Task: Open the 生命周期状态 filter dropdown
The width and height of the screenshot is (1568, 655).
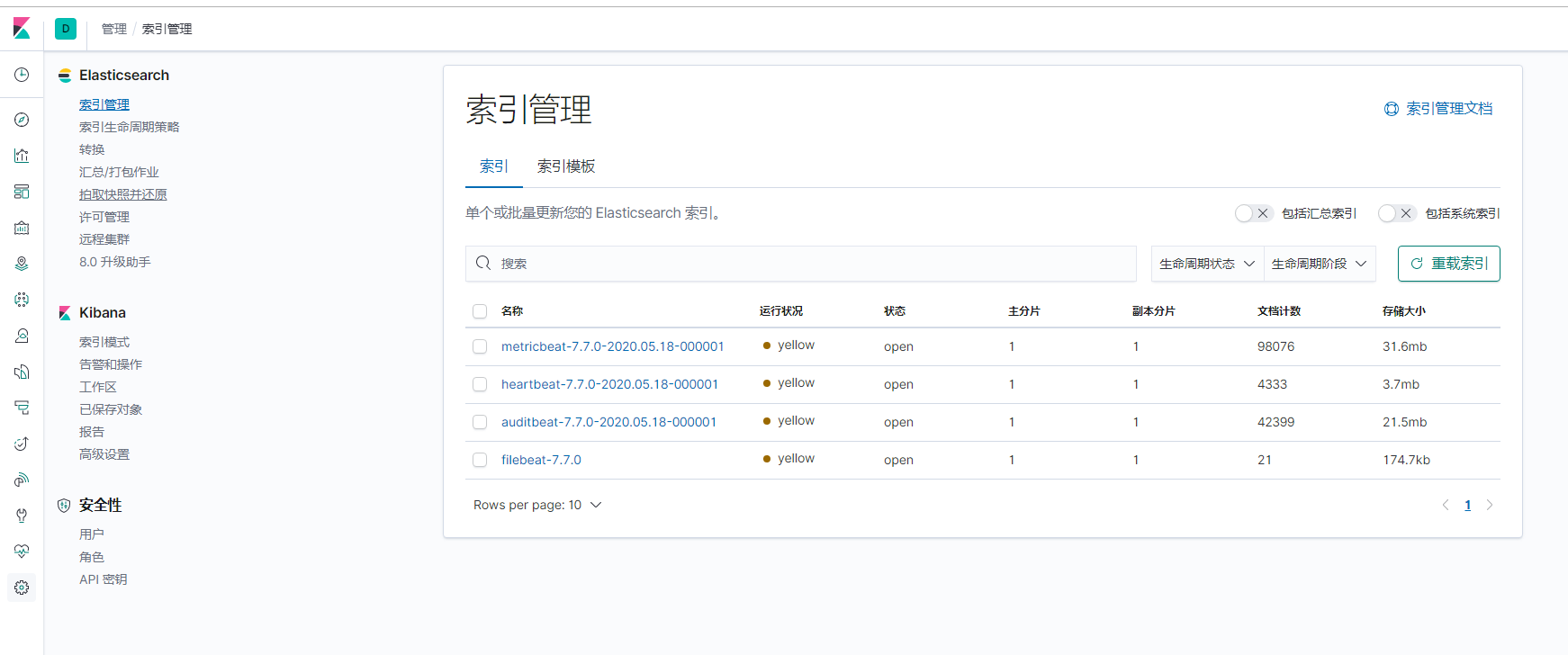Action: [1207, 264]
